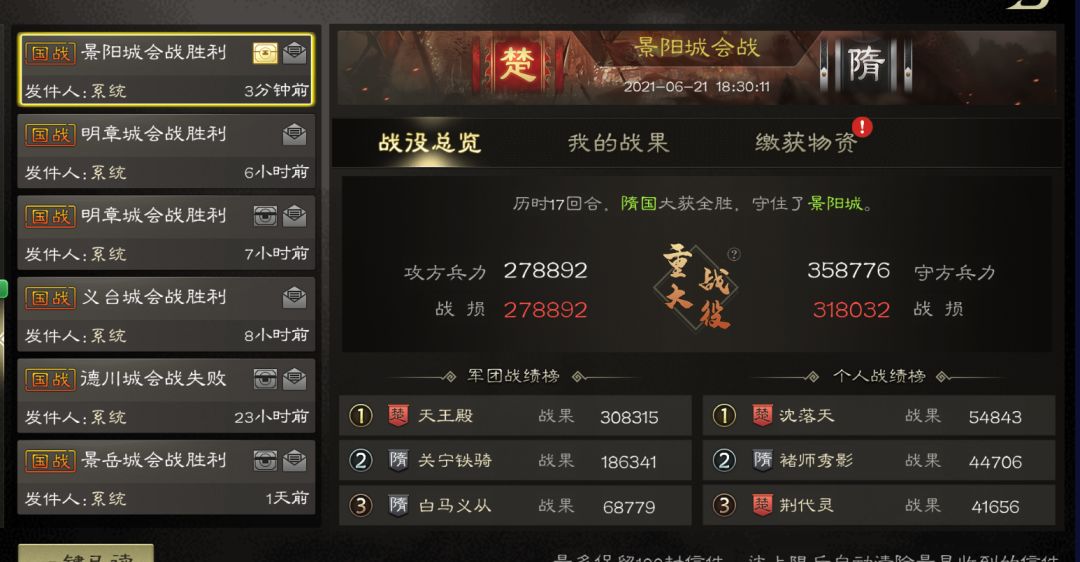Image resolution: width=1080 pixels, height=562 pixels.
Task: Click the treasure chest icon on 德川城会战失败 mail
Action: click(x=265, y=379)
